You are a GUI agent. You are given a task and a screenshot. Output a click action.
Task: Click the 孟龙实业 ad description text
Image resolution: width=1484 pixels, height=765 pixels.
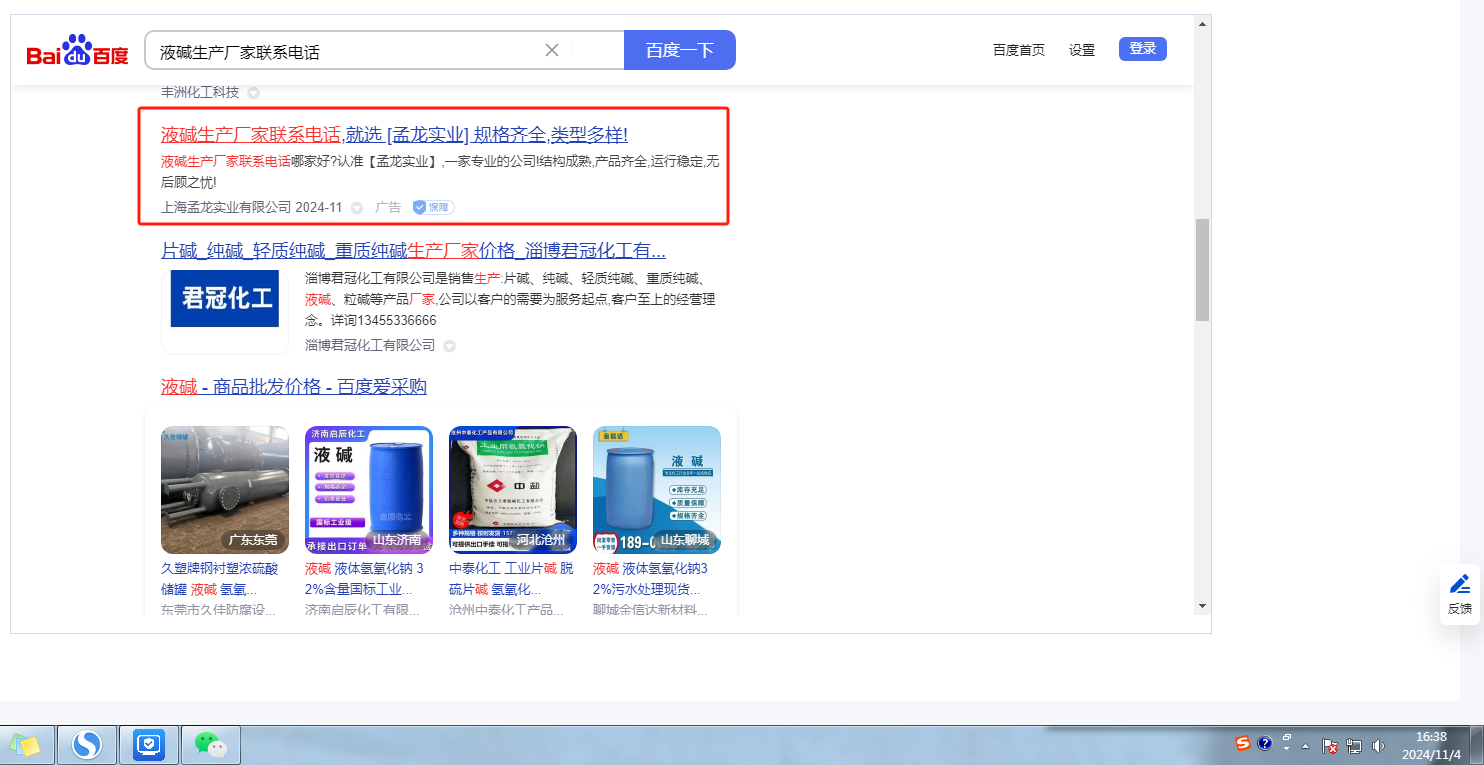tap(440, 172)
